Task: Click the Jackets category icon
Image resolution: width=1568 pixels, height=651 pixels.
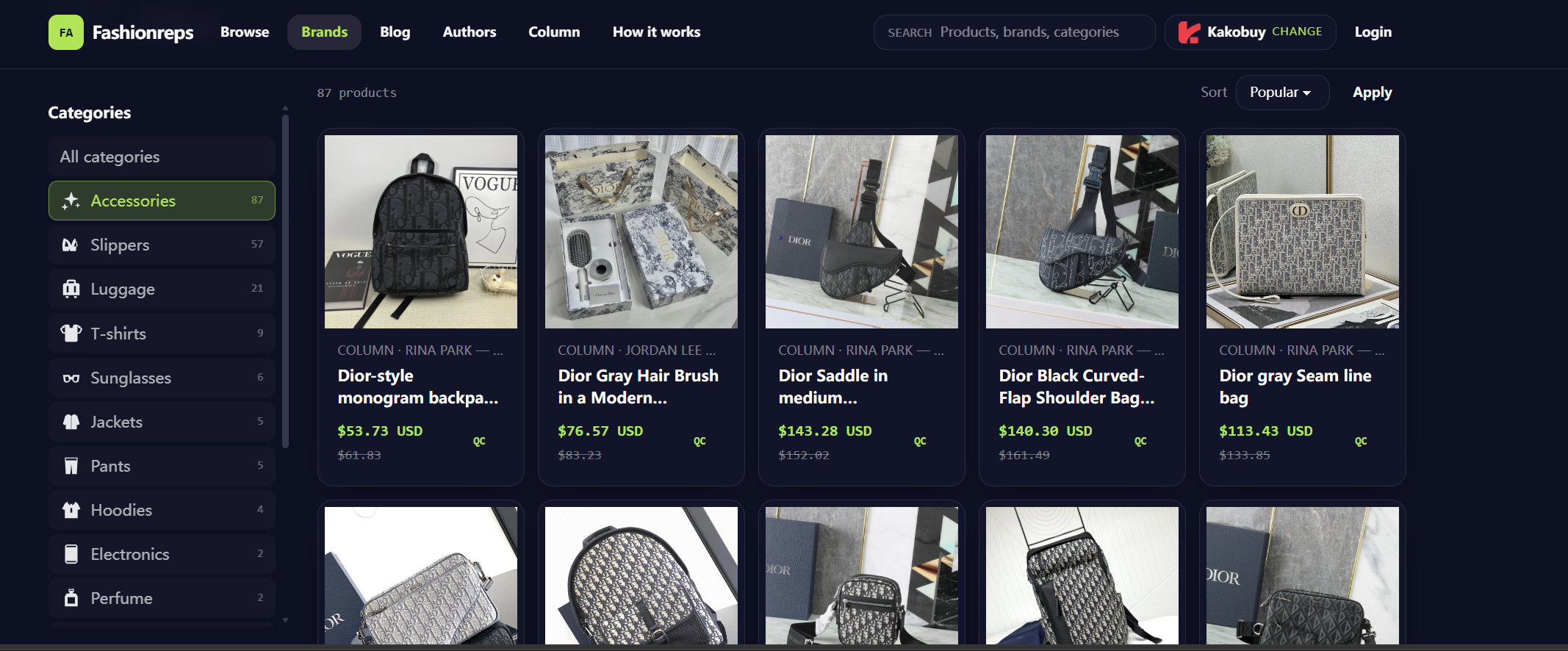Action: (71, 422)
